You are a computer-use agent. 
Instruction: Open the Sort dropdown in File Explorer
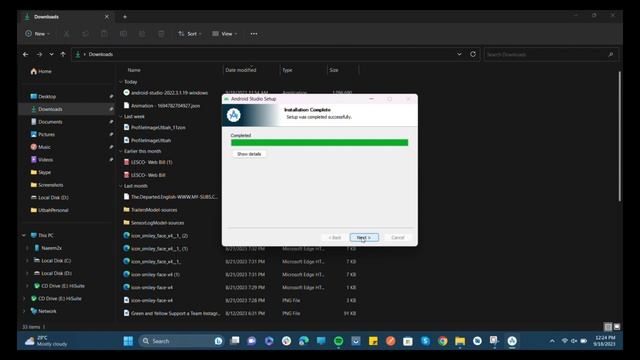tap(190, 34)
